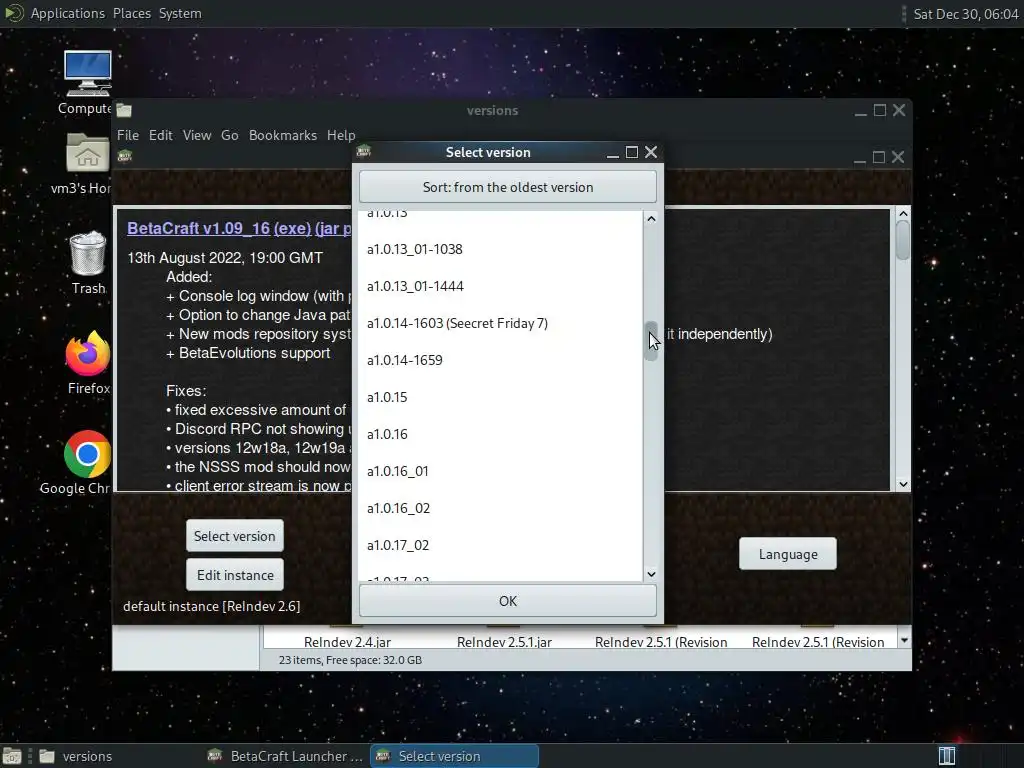Click the version list scrollbar thumb

pyautogui.click(x=651, y=341)
